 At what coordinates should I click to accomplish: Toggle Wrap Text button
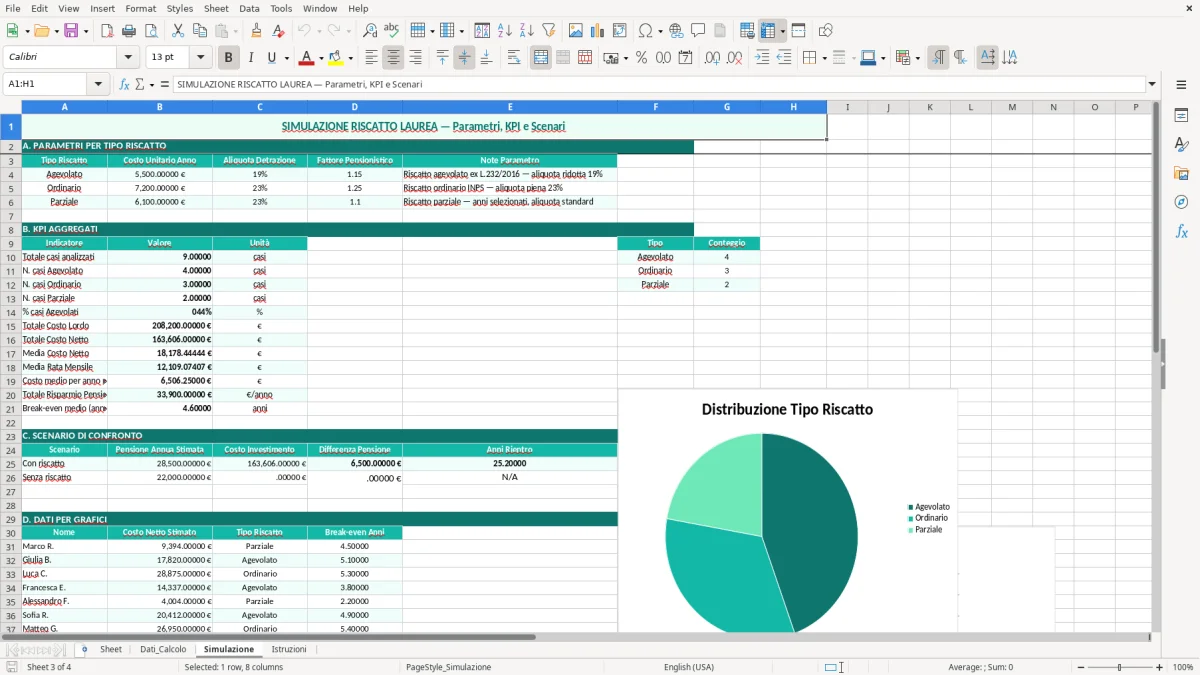click(514, 58)
